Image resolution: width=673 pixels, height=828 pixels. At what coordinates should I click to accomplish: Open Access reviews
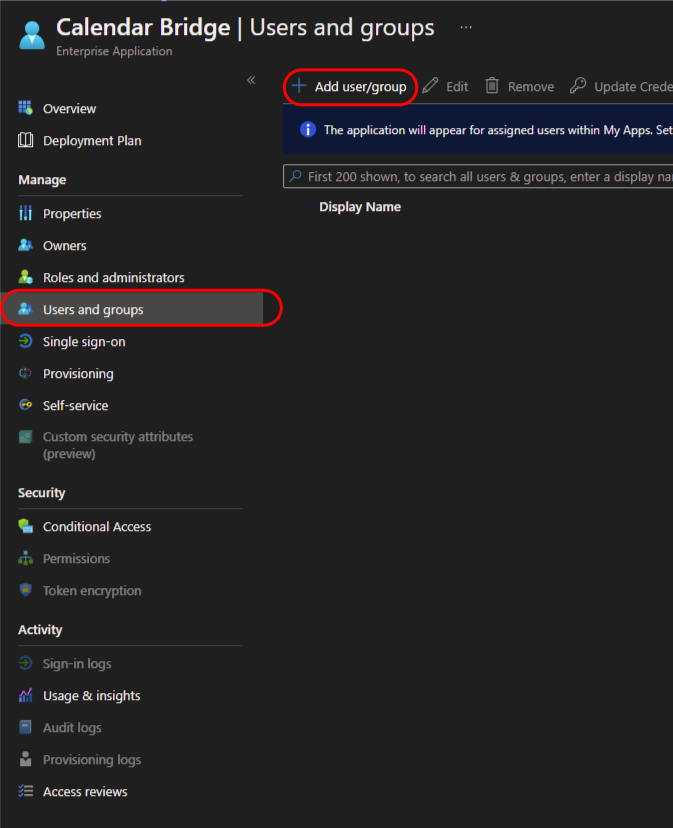pyautogui.click(x=85, y=792)
